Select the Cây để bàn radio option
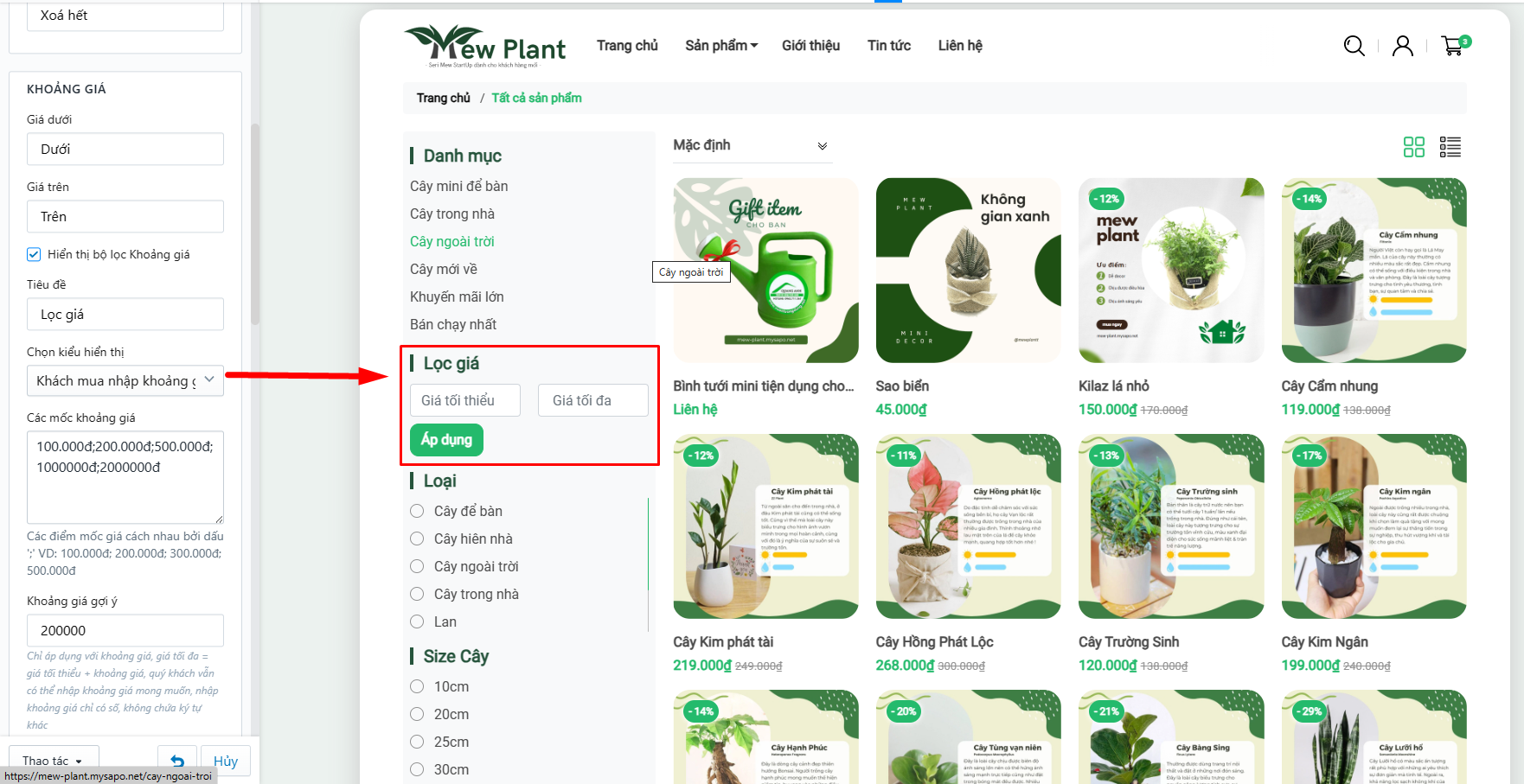The width and height of the screenshot is (1524, 784). pyautogui.click(x=417, y=511)
